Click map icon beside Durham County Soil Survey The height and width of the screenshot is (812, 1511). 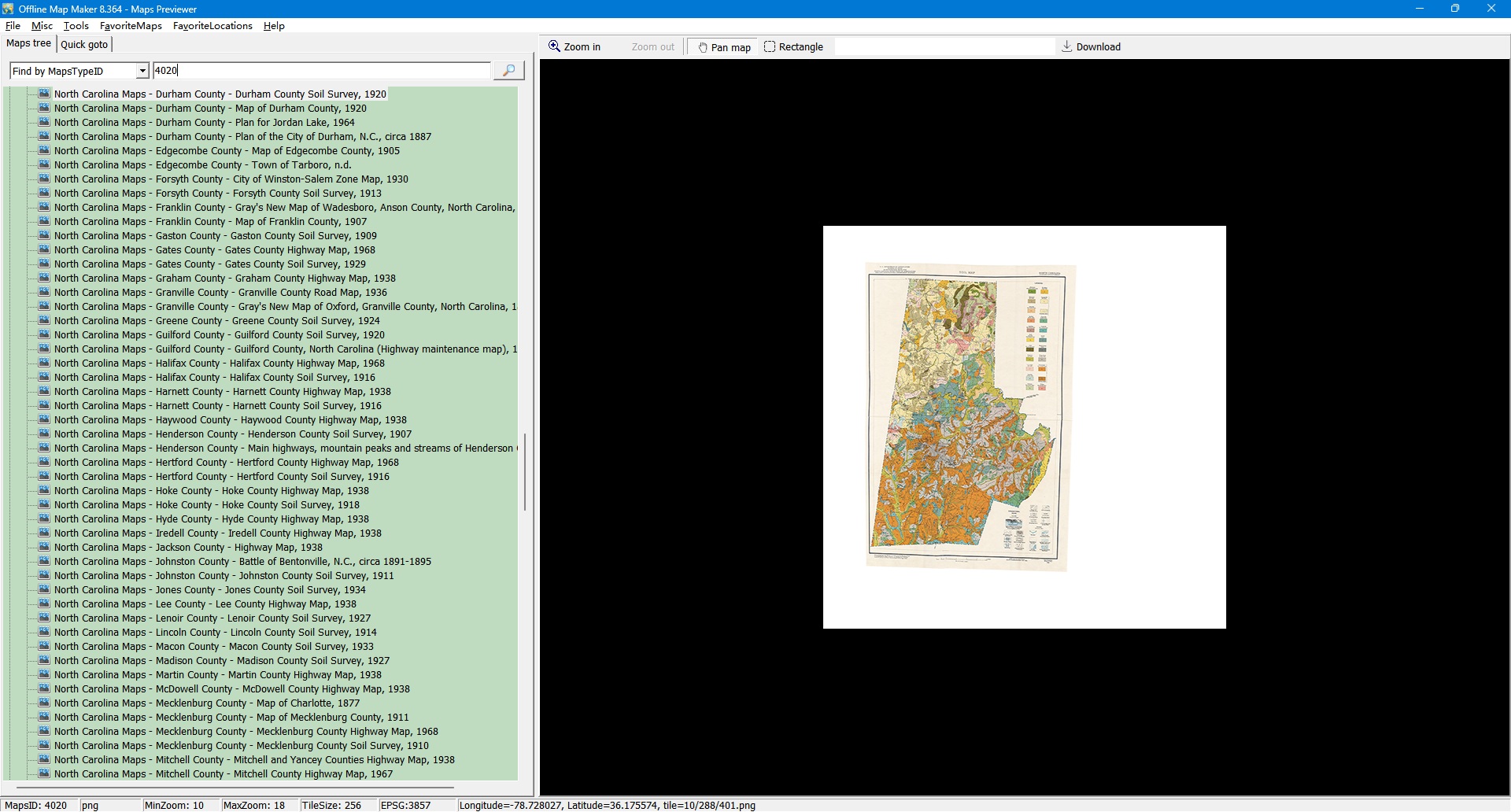click(x=44, y=94)
